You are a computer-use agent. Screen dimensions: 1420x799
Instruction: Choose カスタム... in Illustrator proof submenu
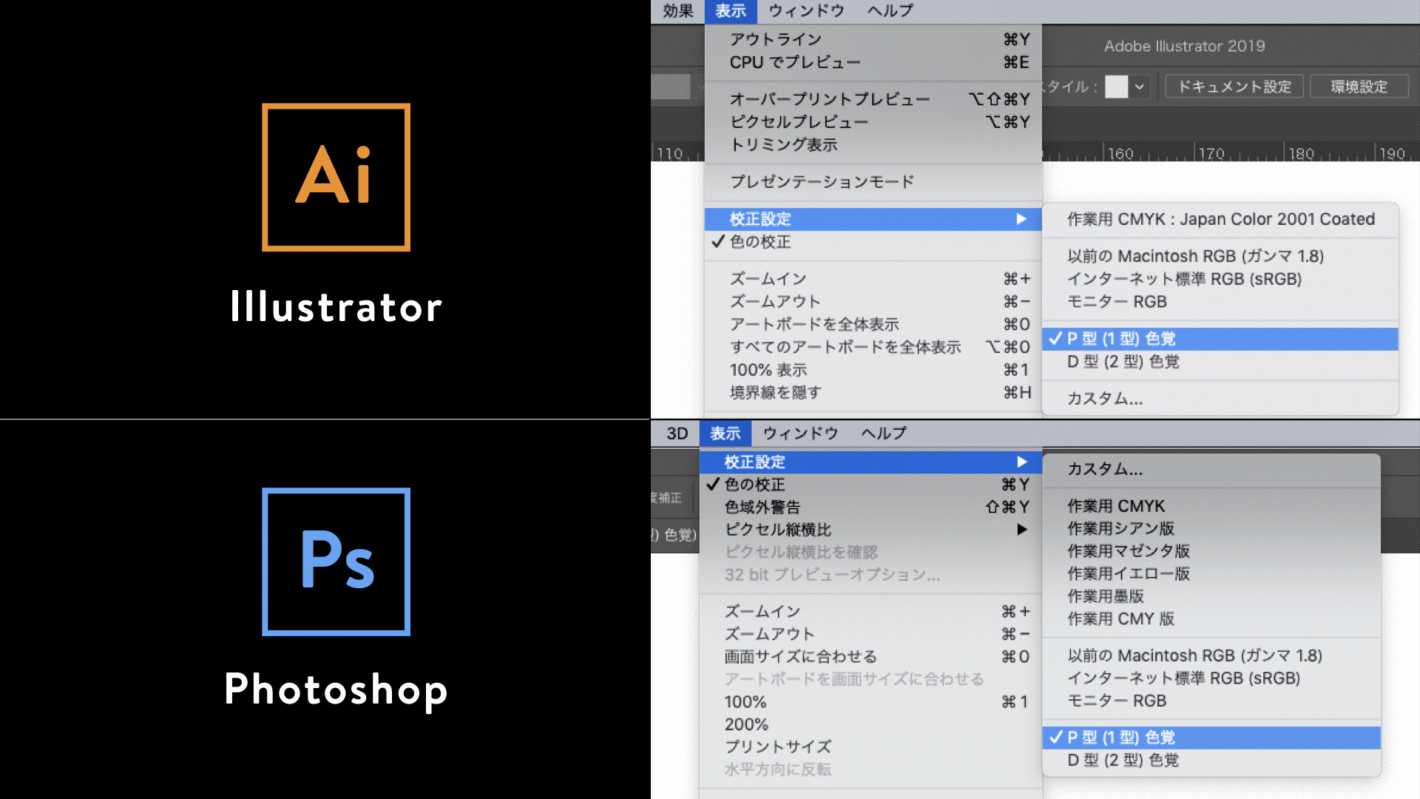click(1220, 398)
